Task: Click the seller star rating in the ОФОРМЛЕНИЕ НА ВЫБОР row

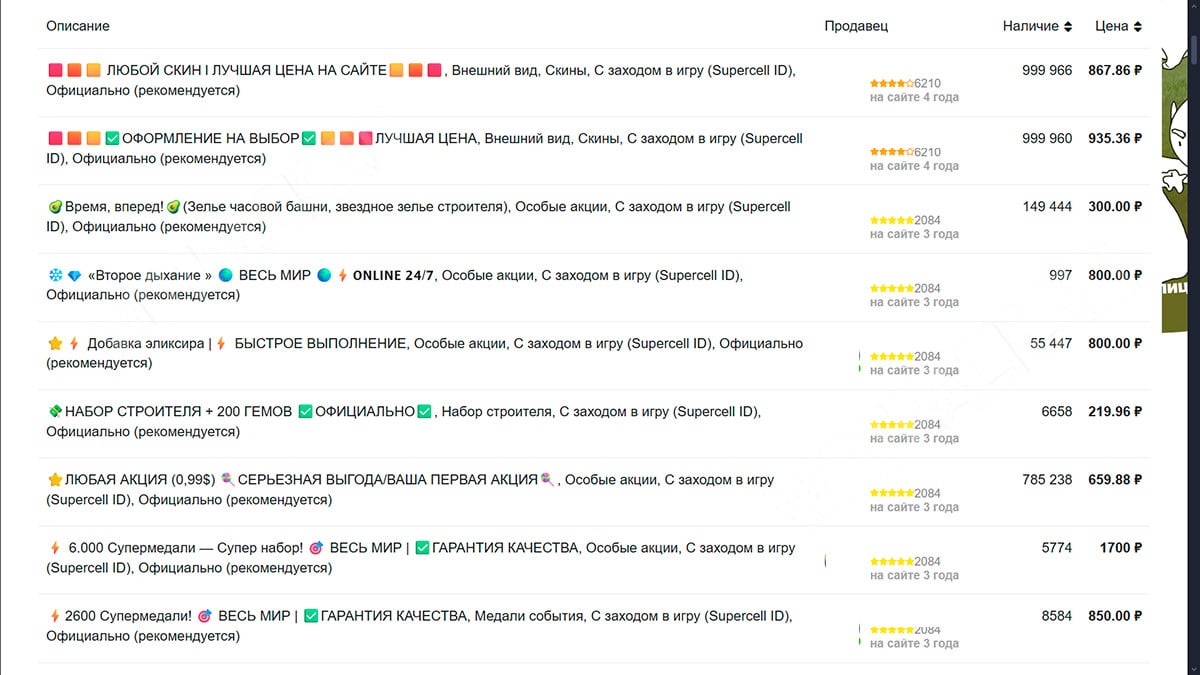Action: coord(892,152)
